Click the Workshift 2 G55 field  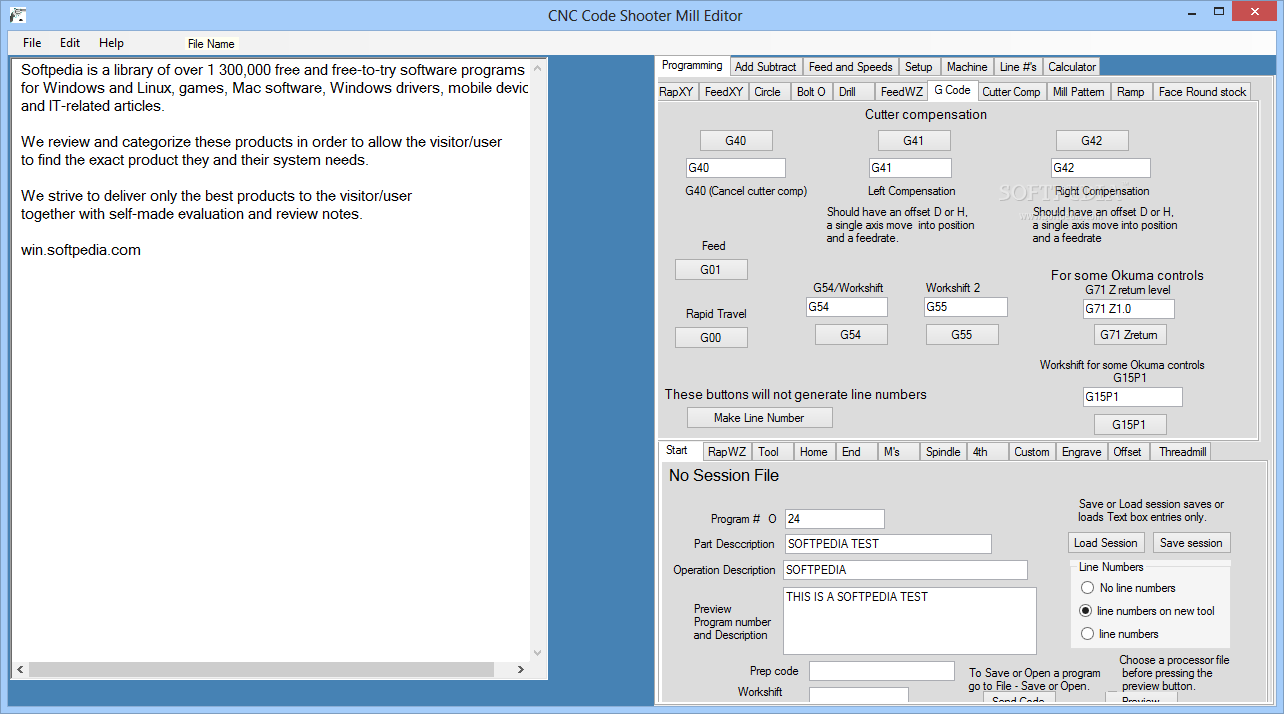(x=966, y=307)
